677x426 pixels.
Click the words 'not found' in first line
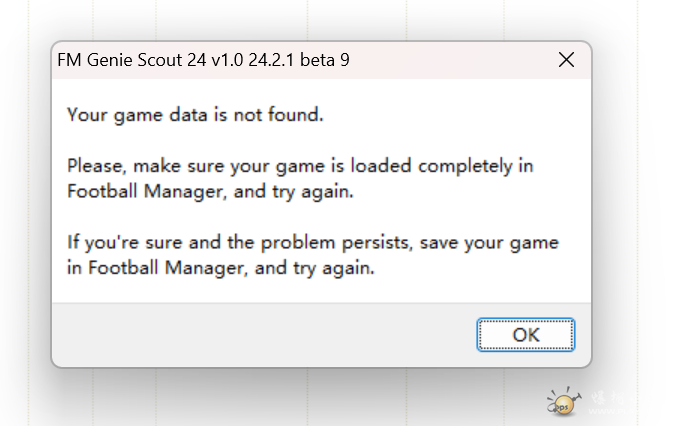287,114
